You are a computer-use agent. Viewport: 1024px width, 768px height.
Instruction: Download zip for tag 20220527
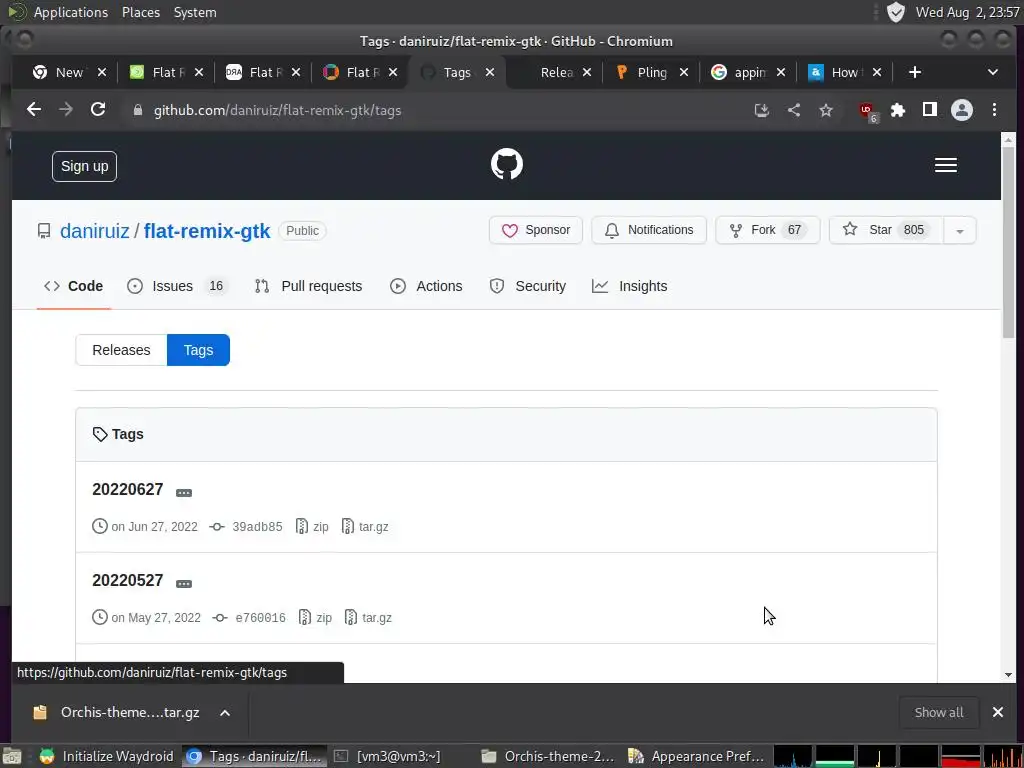(x=315, y=618)
